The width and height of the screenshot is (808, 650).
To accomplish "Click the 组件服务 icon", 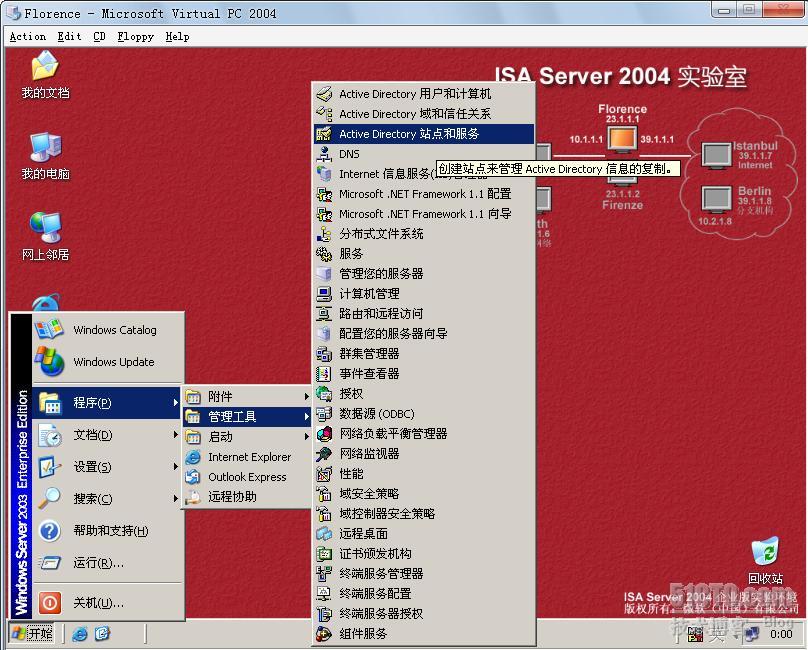I will tap(324, 634).
